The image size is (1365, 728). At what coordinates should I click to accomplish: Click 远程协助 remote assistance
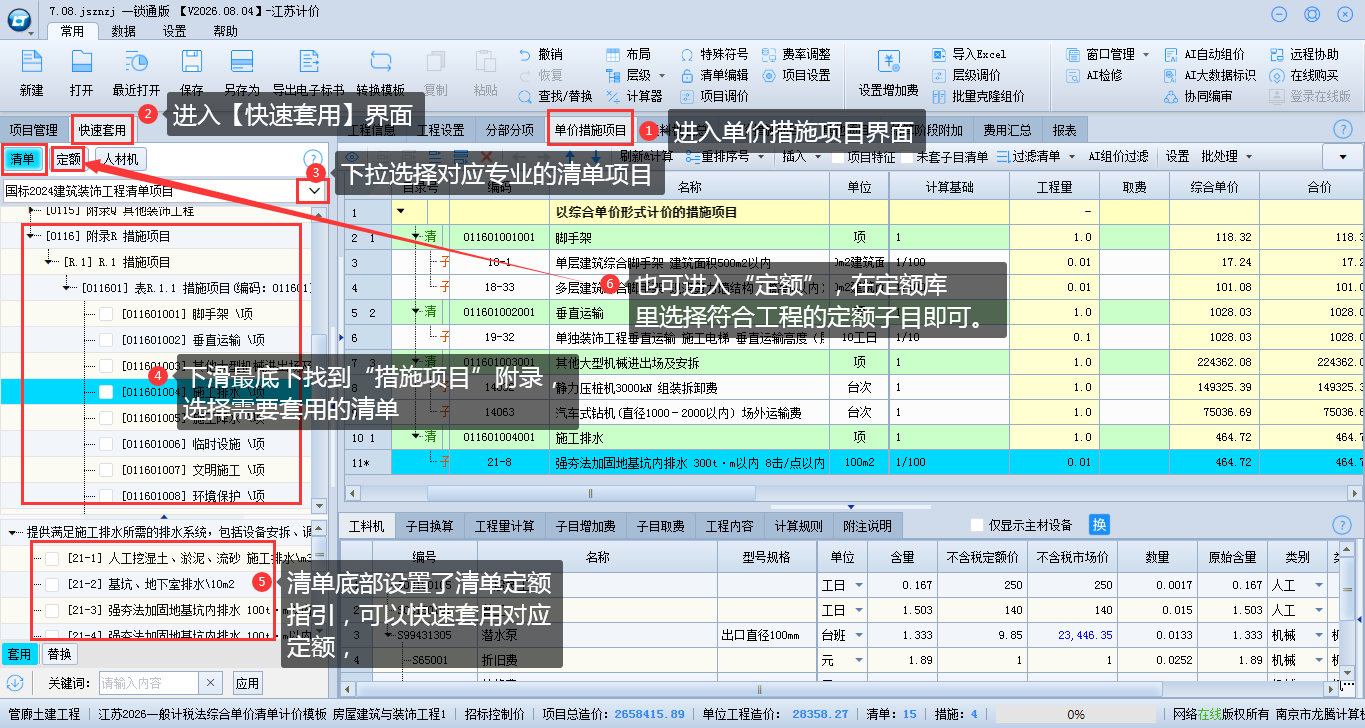point(1304,54)
